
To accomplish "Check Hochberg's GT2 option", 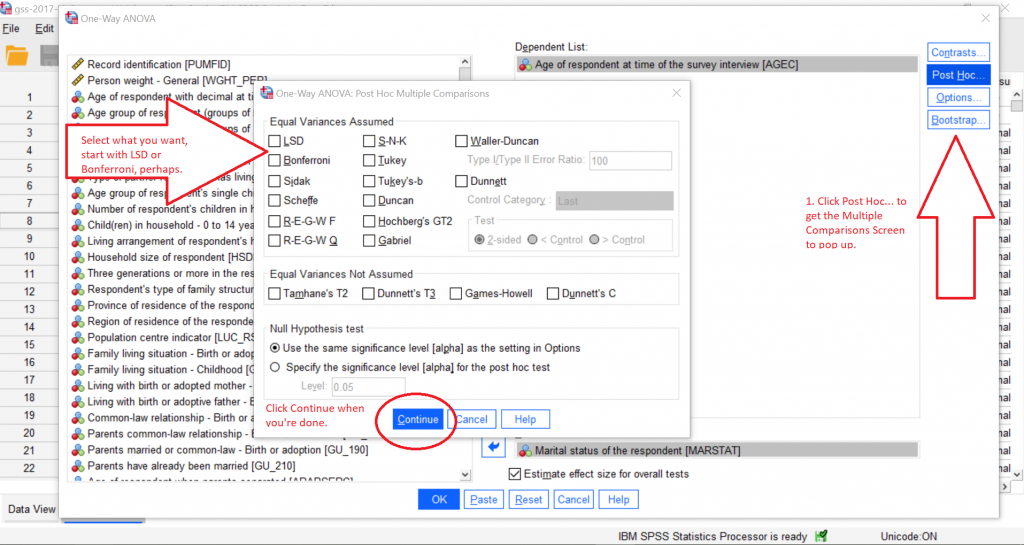I will [x=369, y=221].
